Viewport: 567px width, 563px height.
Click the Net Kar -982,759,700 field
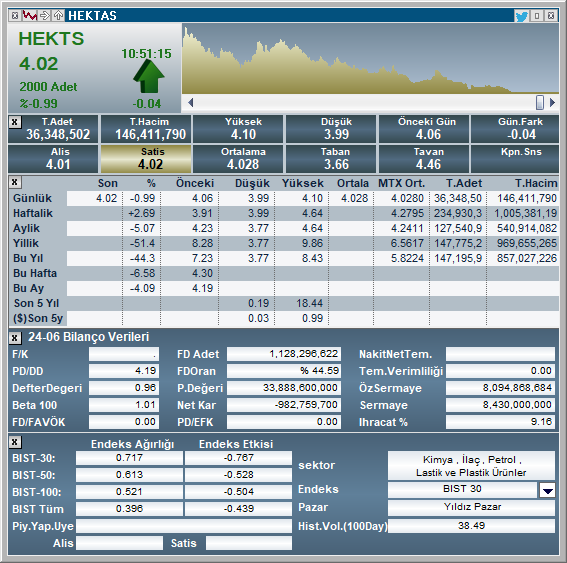pos(284,405)
